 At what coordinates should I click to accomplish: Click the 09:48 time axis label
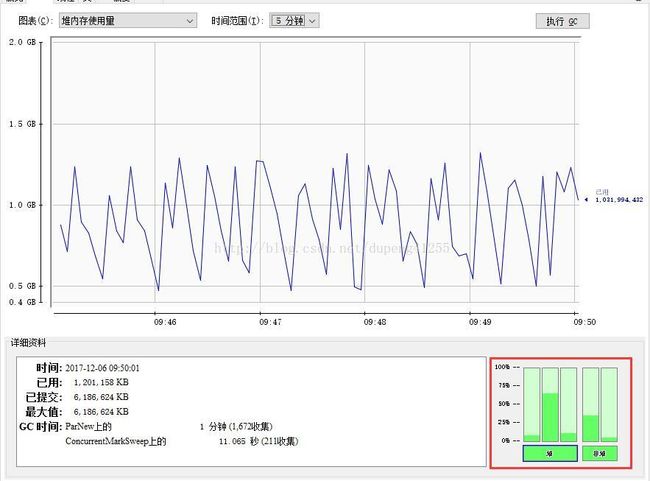(x=375, y=322)
